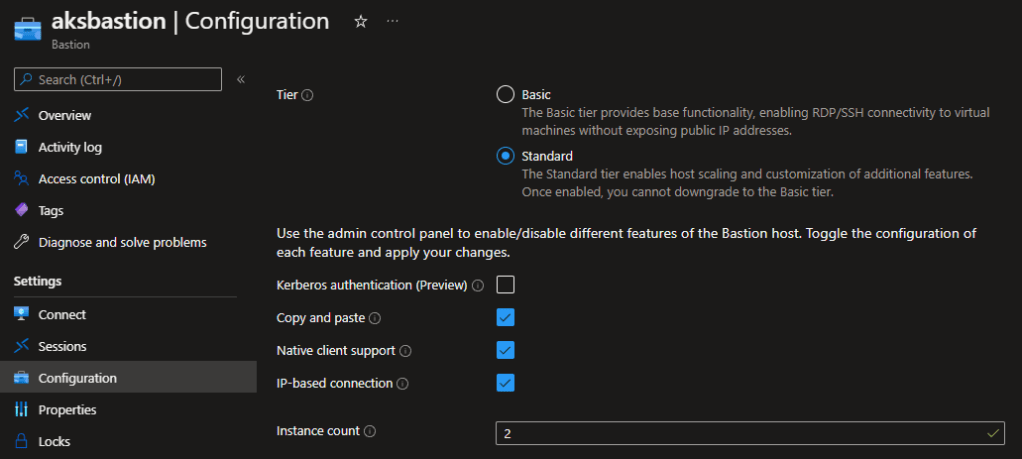1022x459 pixels.
Task: Disable Native client support checkbox
Action: pyautogui.click(x=505, y=350)
